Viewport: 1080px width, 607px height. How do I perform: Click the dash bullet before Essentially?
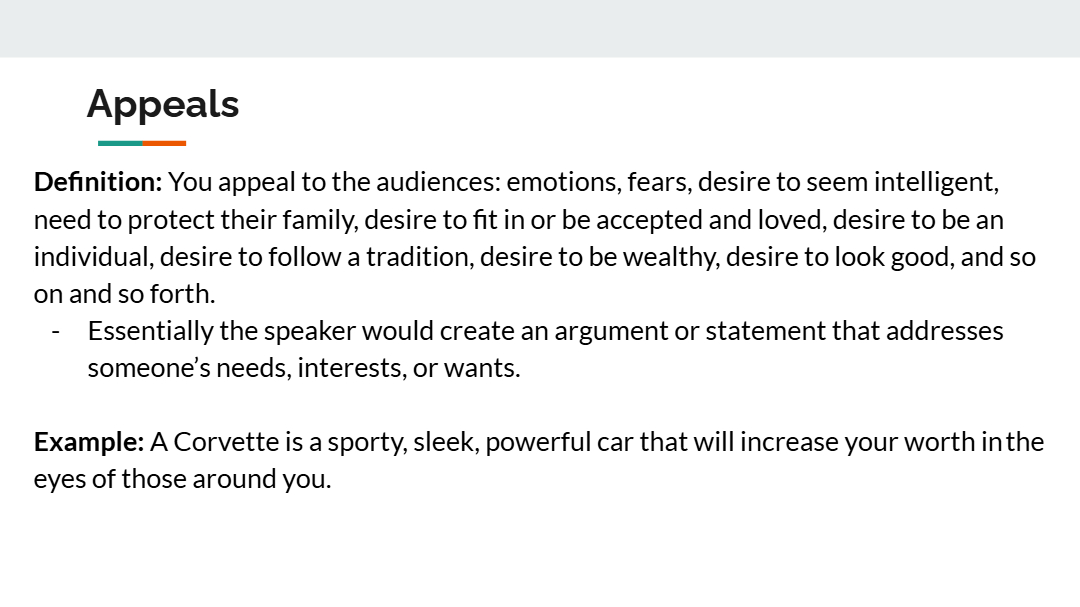tap(56, 331)
